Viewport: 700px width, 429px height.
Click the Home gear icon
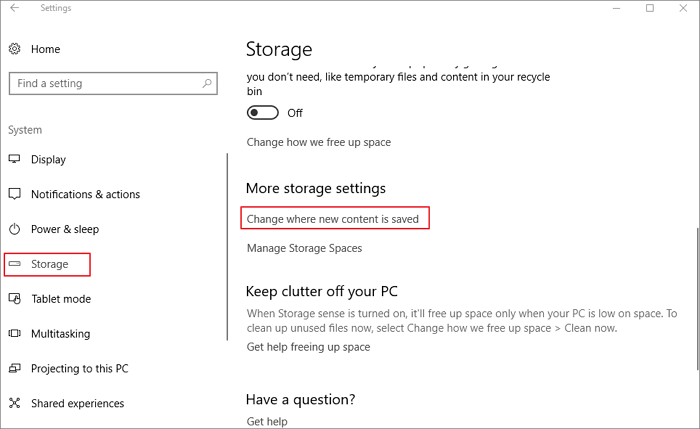click(15, 49)
